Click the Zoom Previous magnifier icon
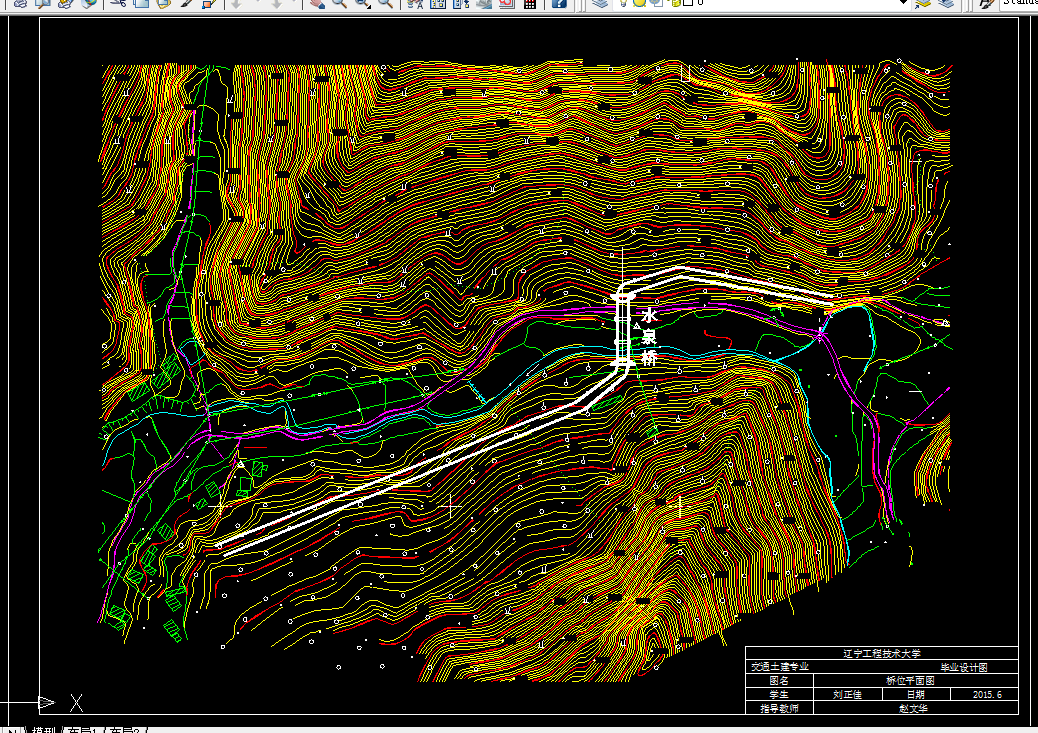Viewport: 1038px width, 733px height. click(385, 3)
